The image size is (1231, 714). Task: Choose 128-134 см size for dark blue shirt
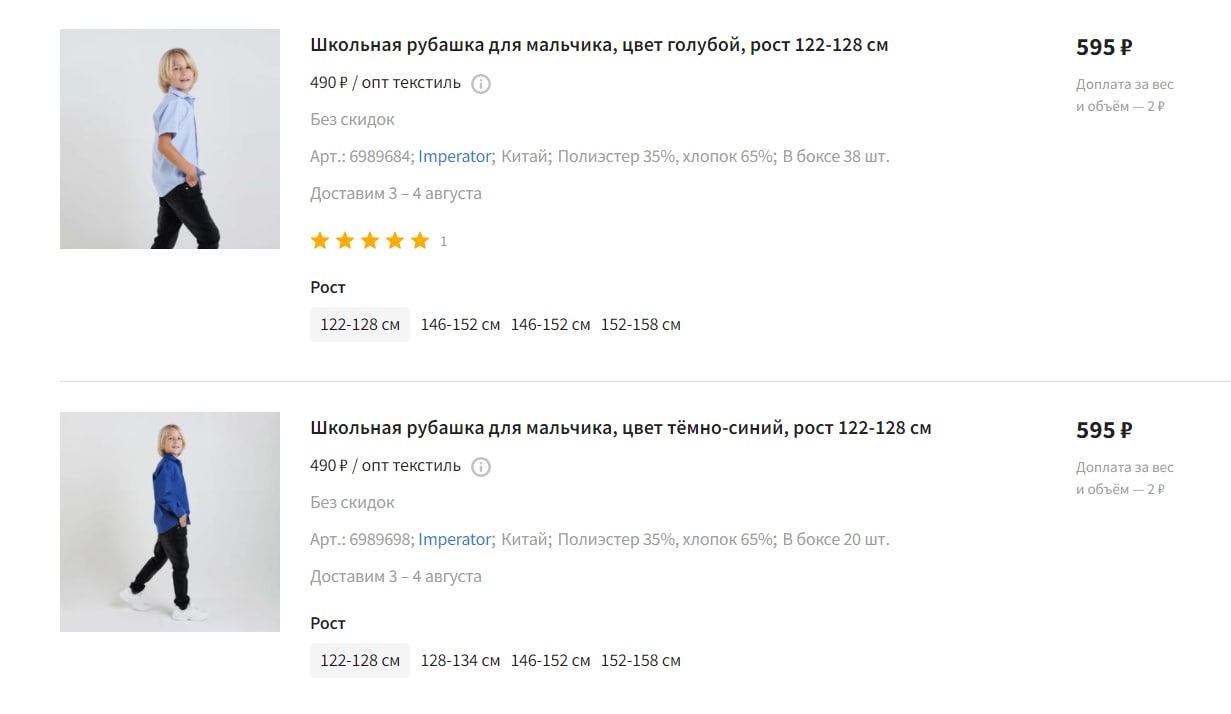(460, 661)
